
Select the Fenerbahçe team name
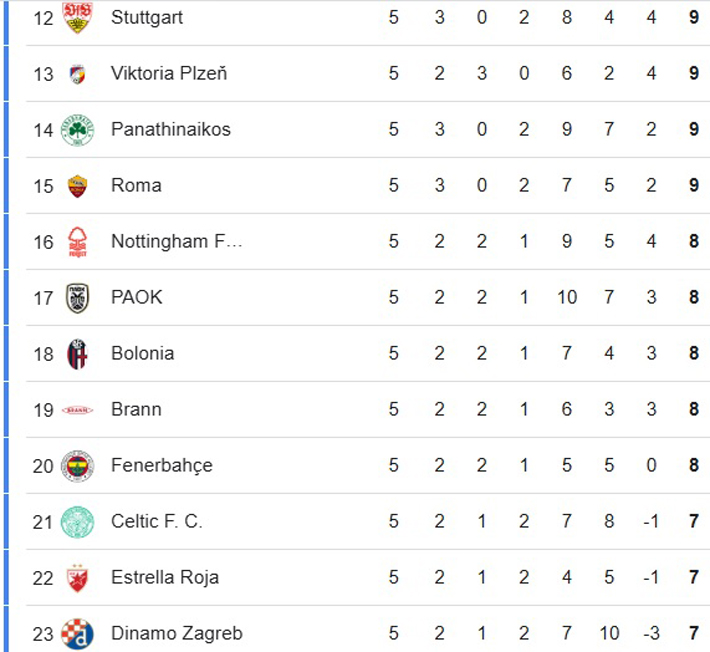click(162, 466)
